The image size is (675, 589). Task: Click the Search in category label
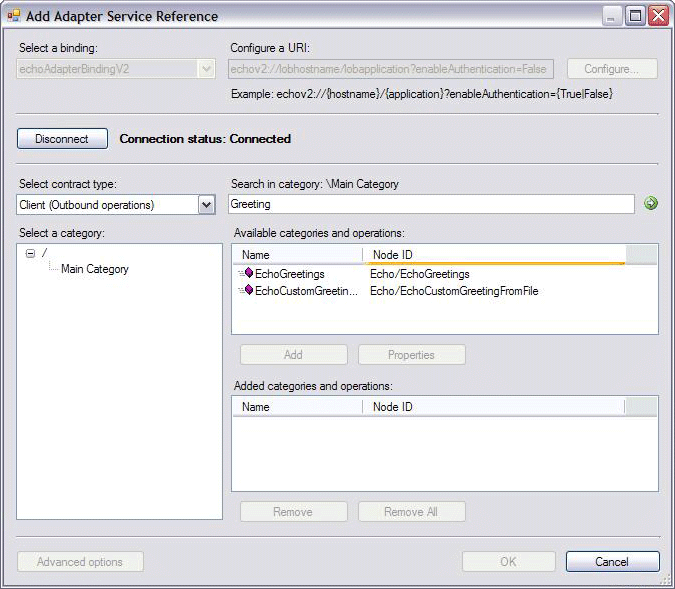(315, 184)
